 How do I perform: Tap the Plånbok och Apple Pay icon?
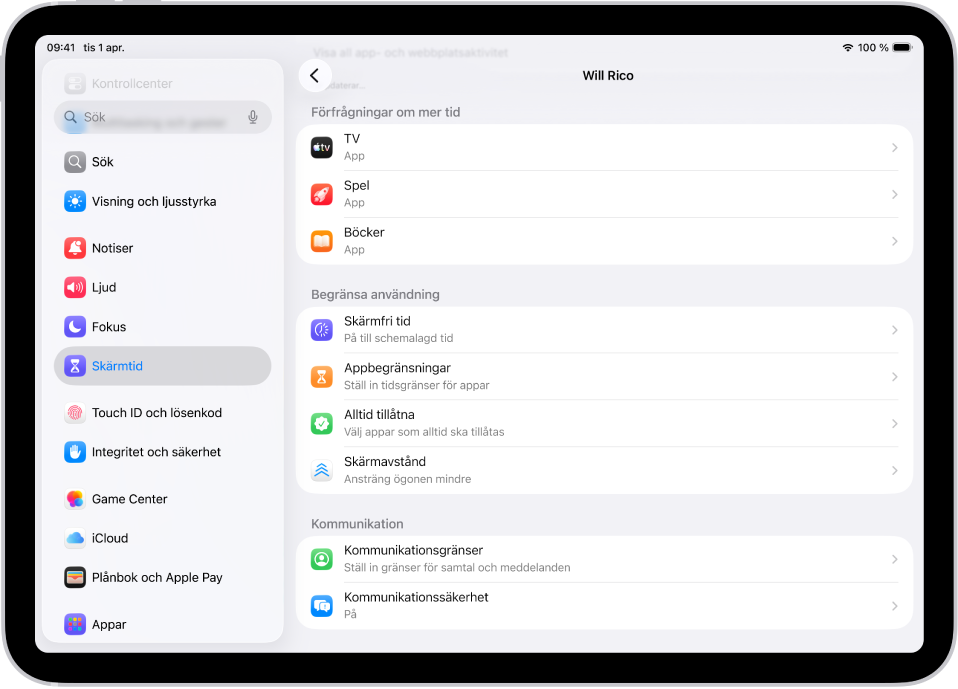[75, 577]
